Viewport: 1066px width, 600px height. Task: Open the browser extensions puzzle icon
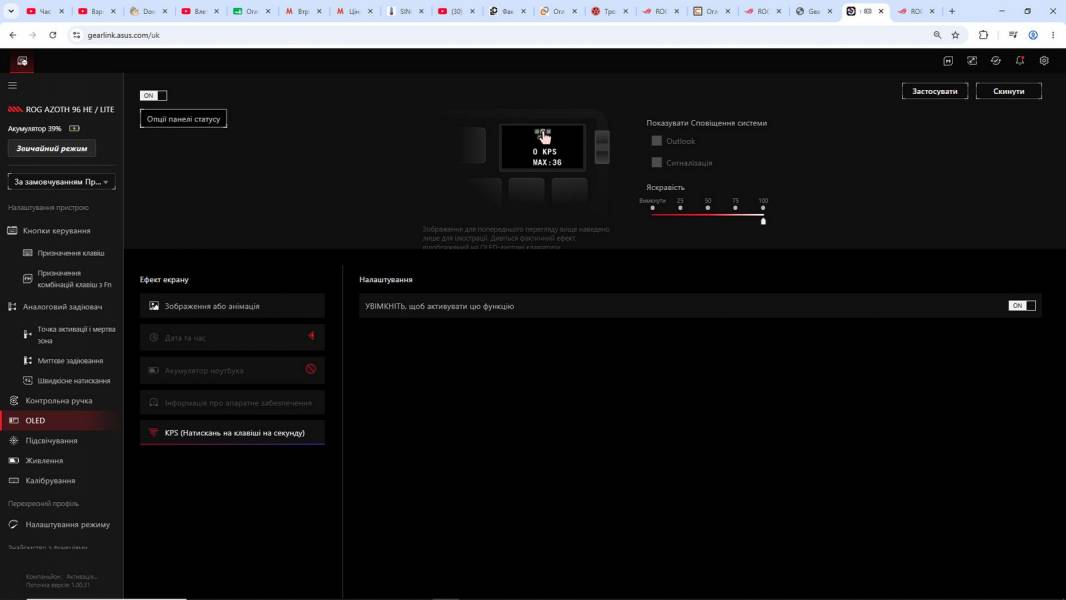point(983,35)
